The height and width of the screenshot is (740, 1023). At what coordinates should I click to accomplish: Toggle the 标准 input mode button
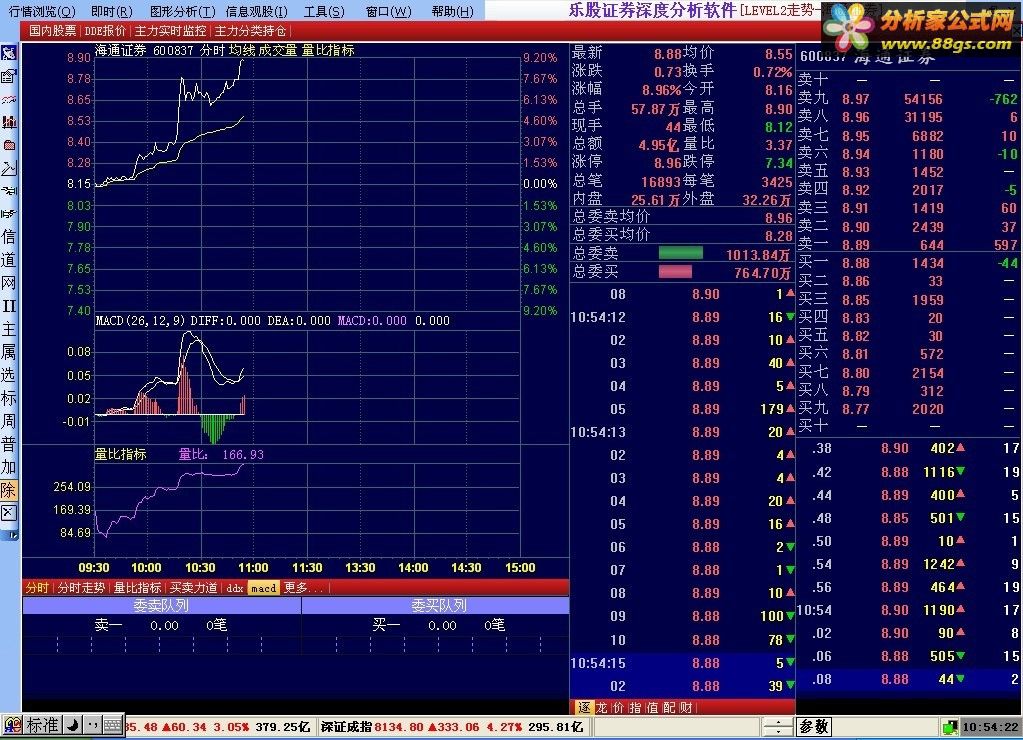point(43,724)
